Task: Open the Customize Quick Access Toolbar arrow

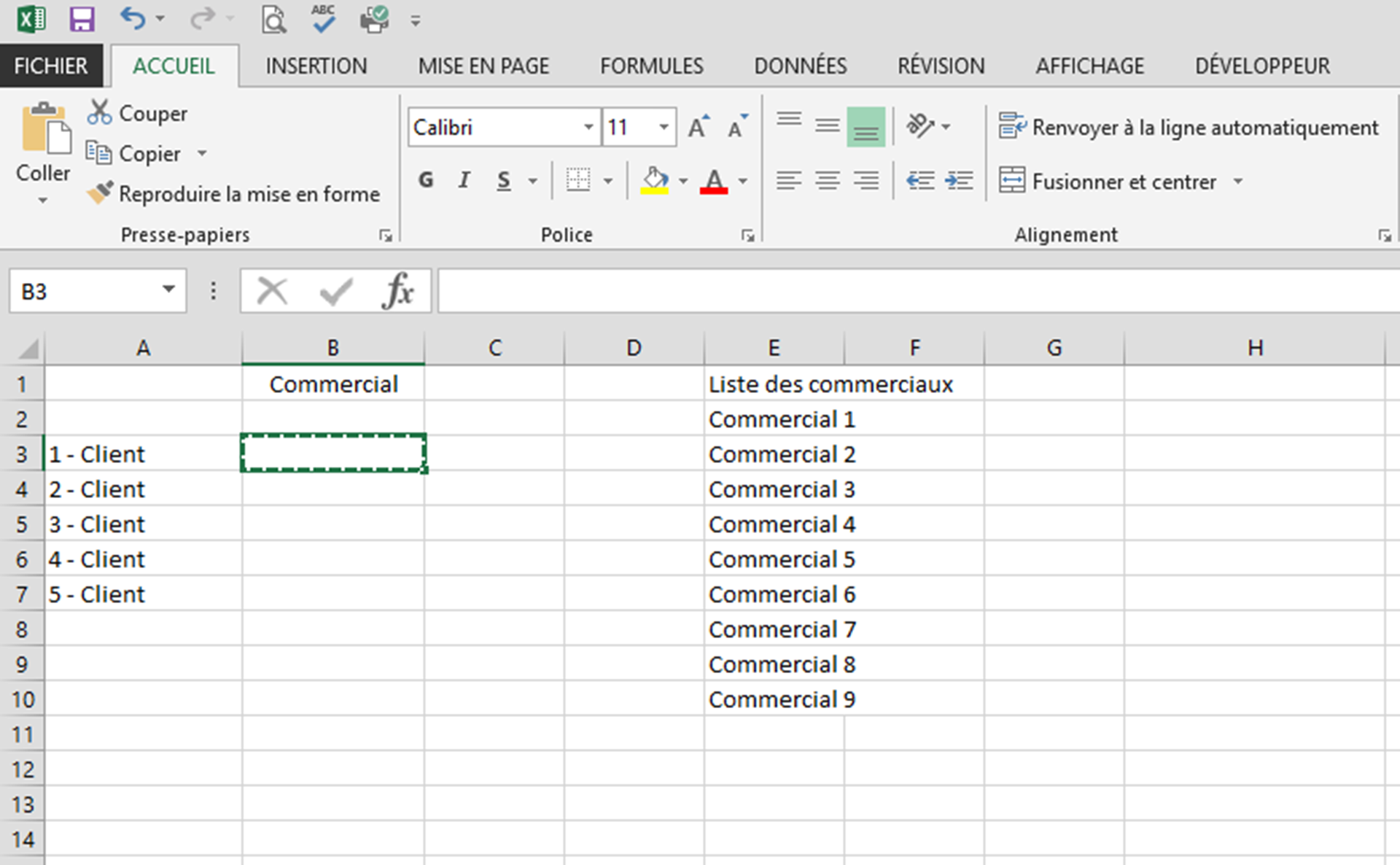Action: click(x=416, y=21)
